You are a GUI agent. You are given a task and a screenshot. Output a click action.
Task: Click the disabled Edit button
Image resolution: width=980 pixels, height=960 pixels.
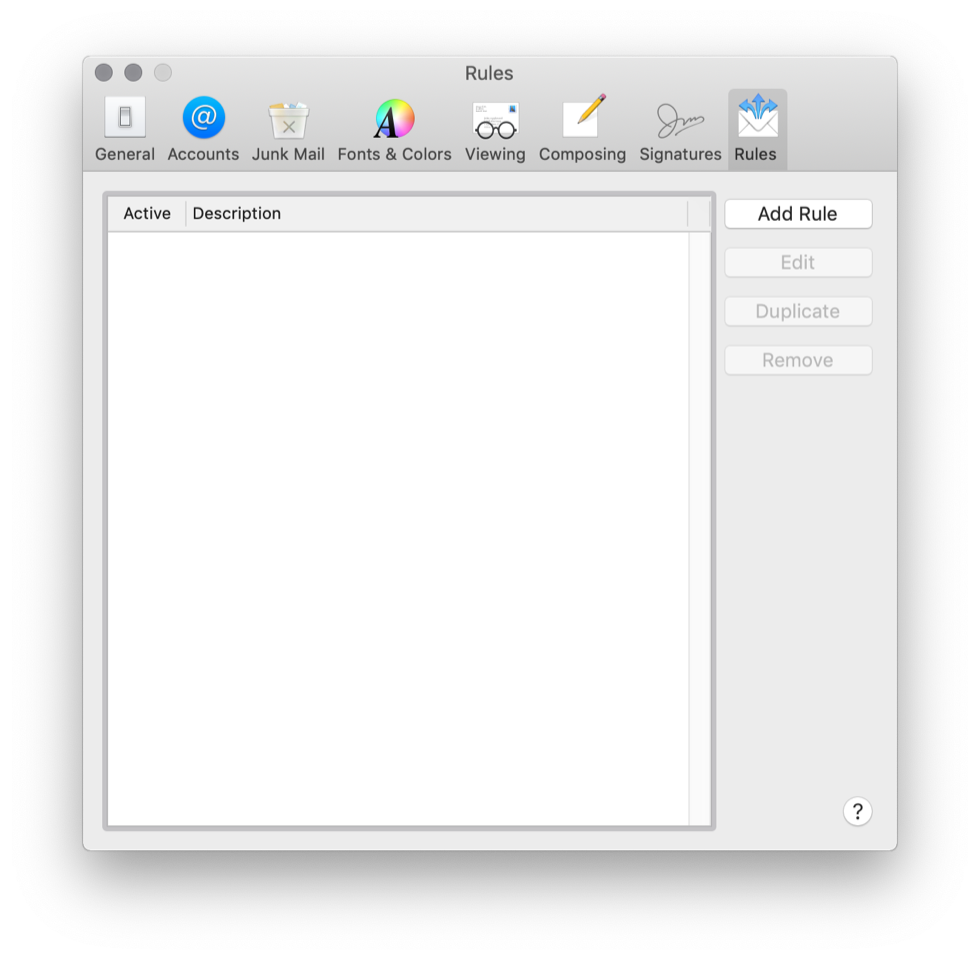point(798,262)
